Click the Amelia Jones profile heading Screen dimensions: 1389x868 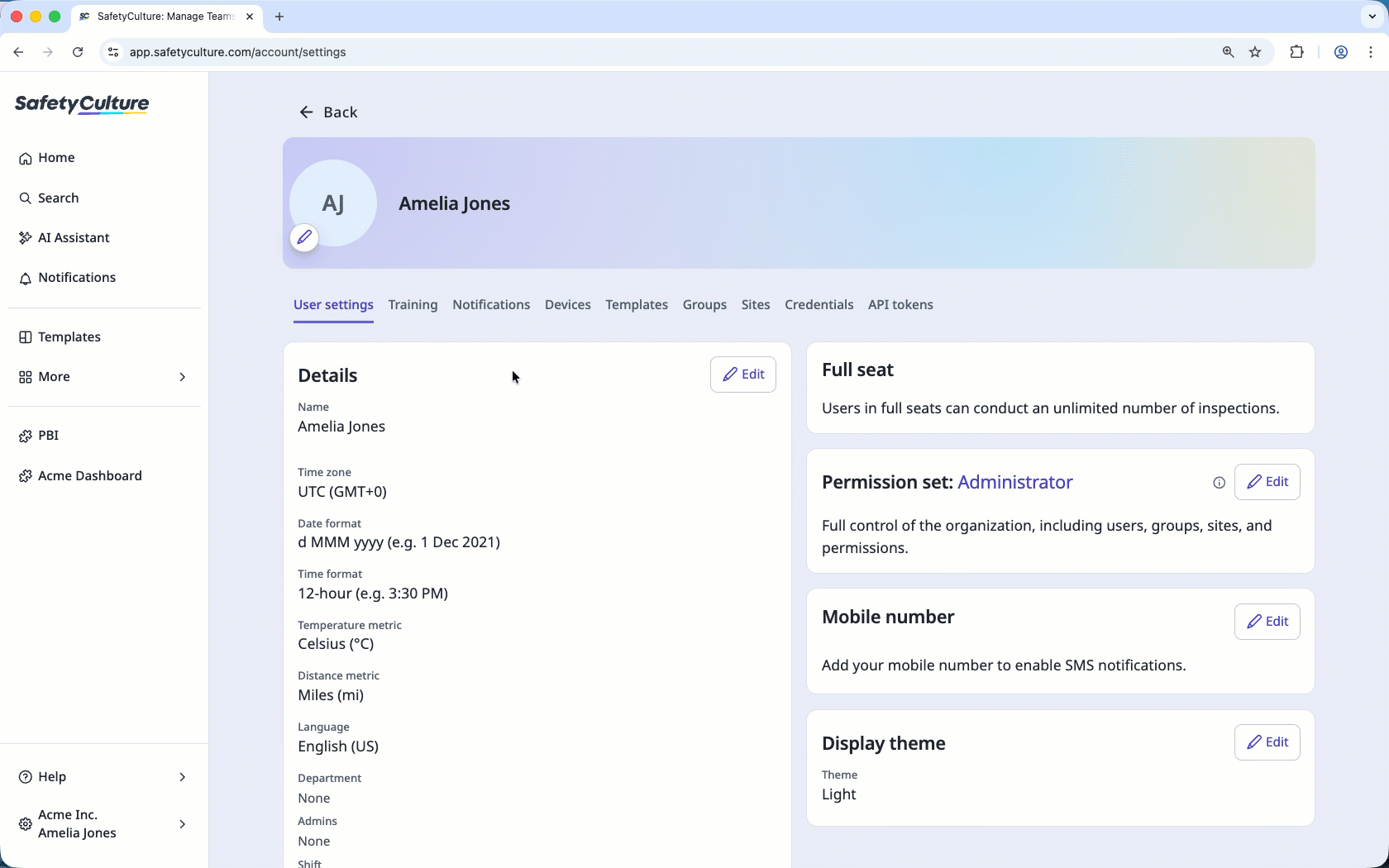click(x=454, y=203)
